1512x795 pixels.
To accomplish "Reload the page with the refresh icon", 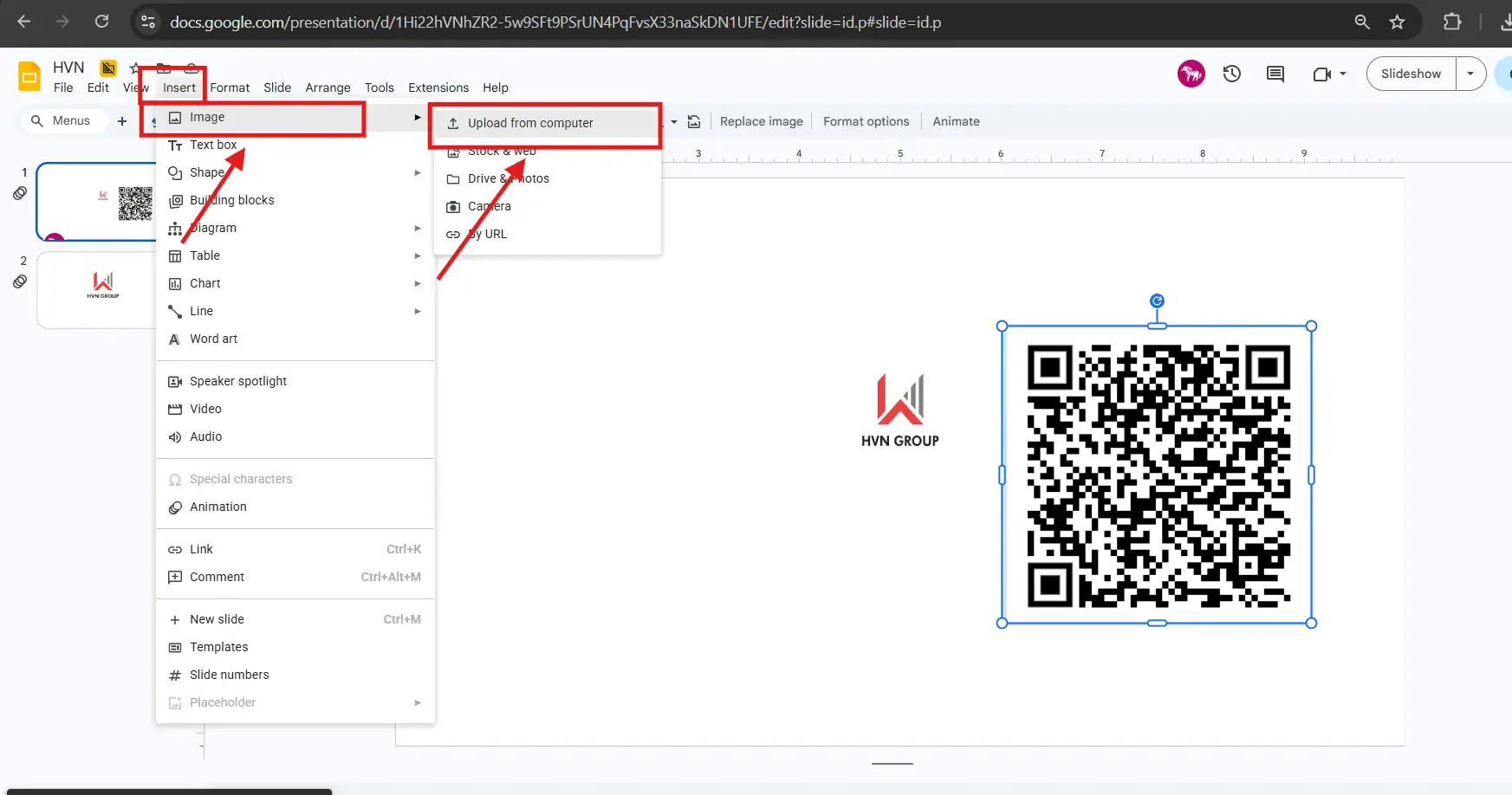I will [101, 22].
